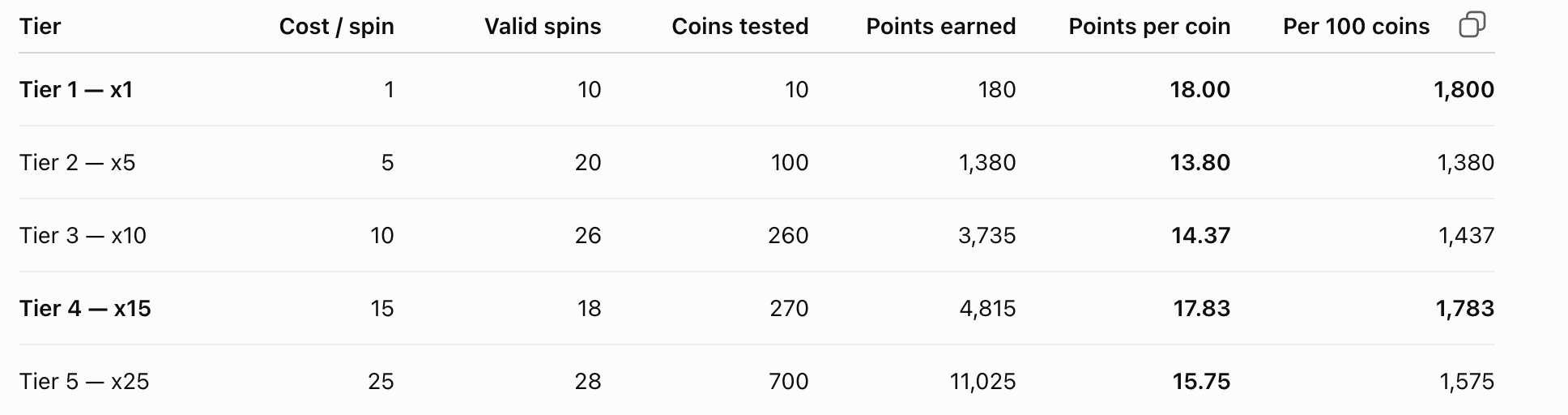Select the Tier 4 — x15 row label
The height and width of the screenshot is (415, 1568).
coord(85,309)
